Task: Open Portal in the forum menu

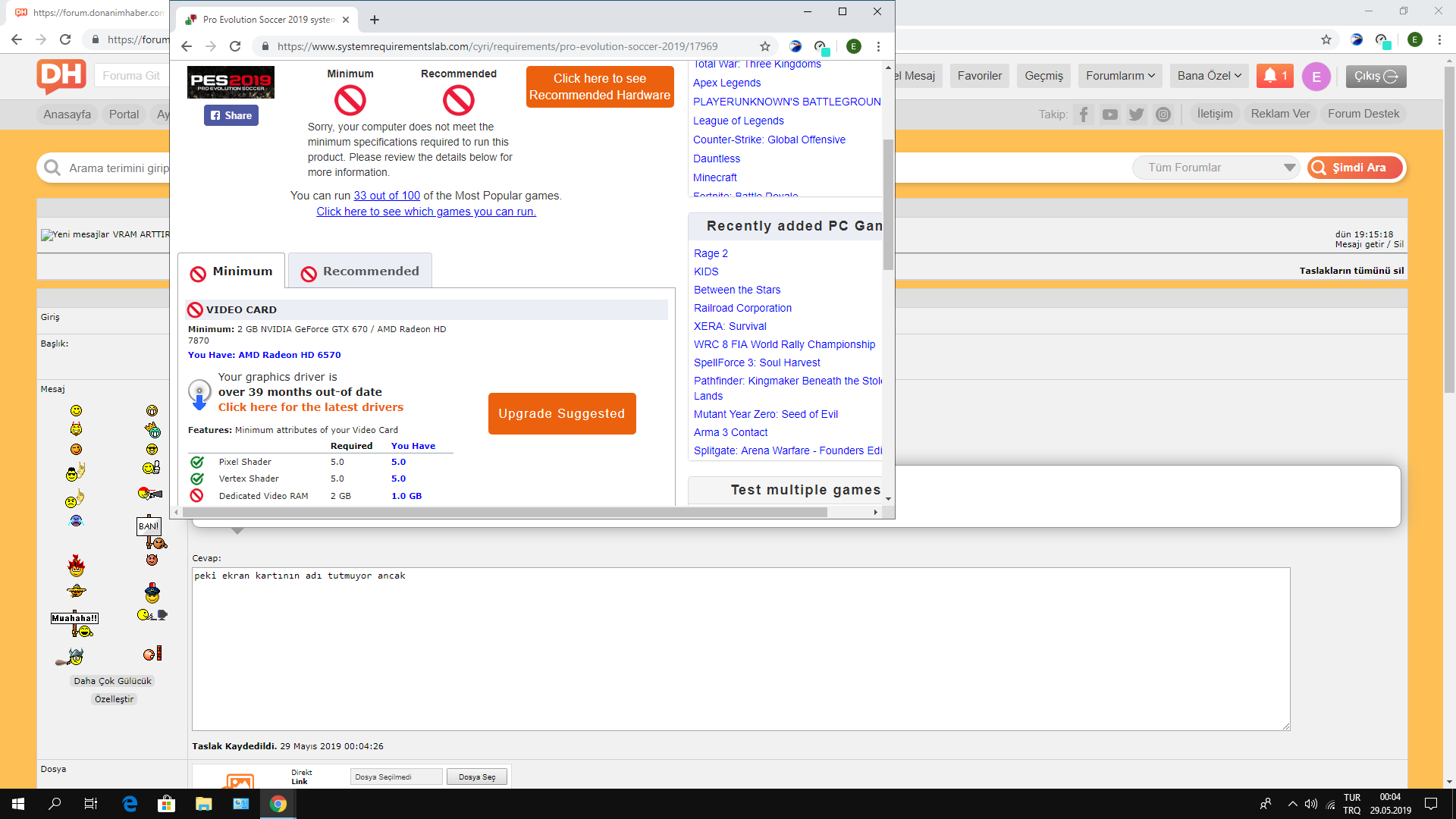Action: point(124,115)
